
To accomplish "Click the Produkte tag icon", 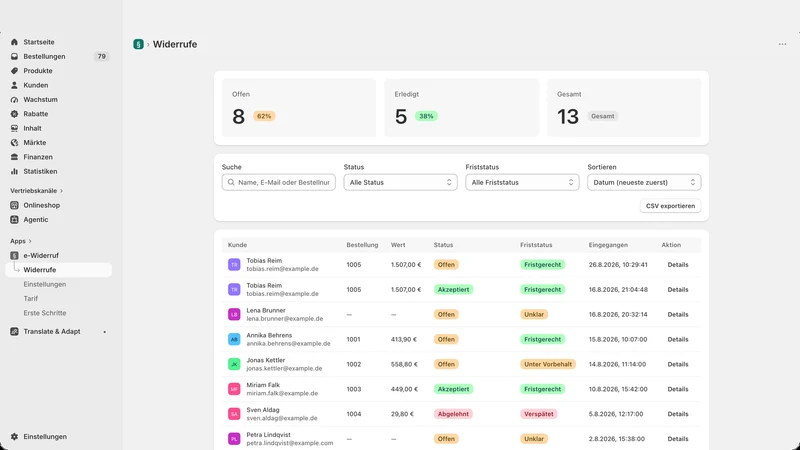I will [x=14, y=70].
